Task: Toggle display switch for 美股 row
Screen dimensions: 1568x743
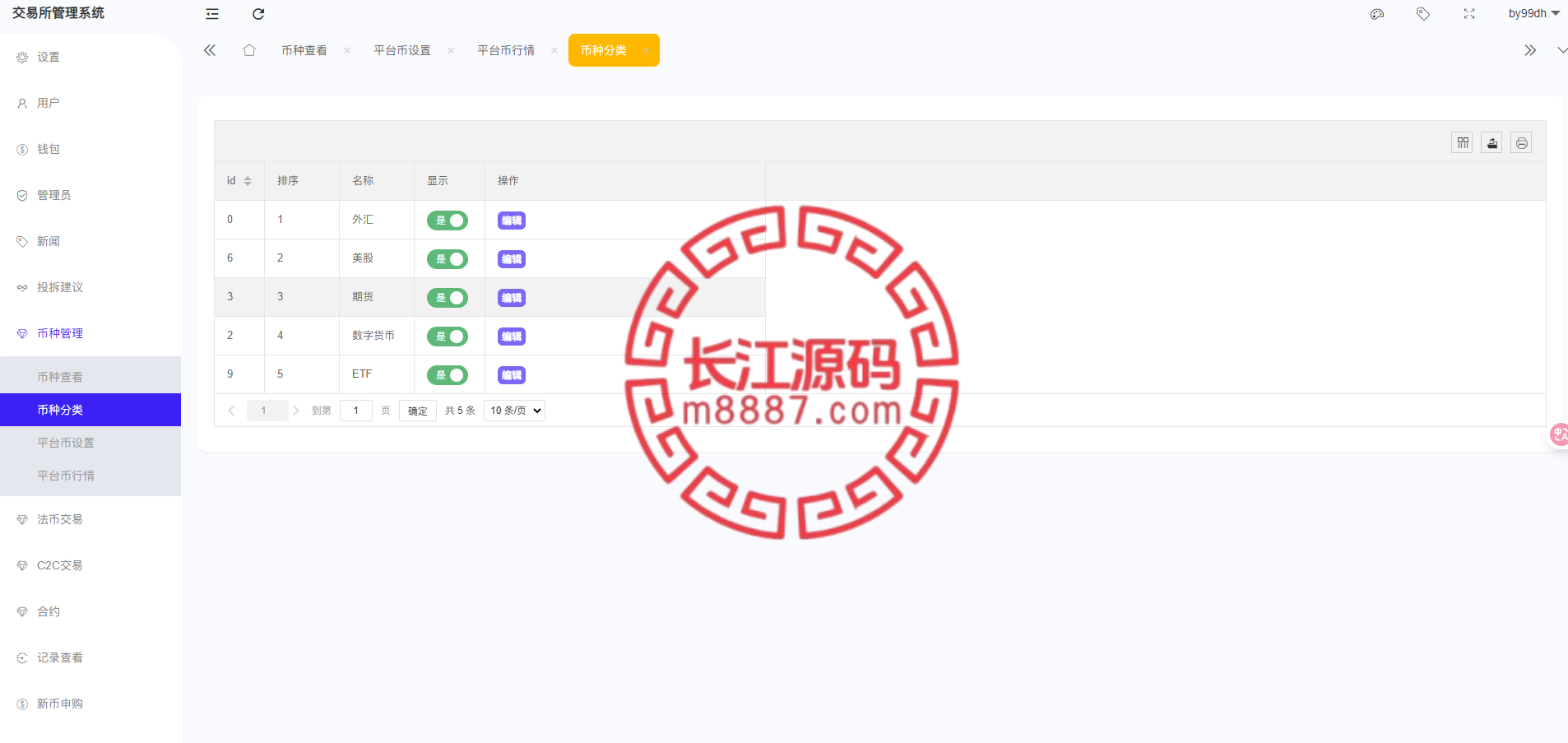Action: 448,259
